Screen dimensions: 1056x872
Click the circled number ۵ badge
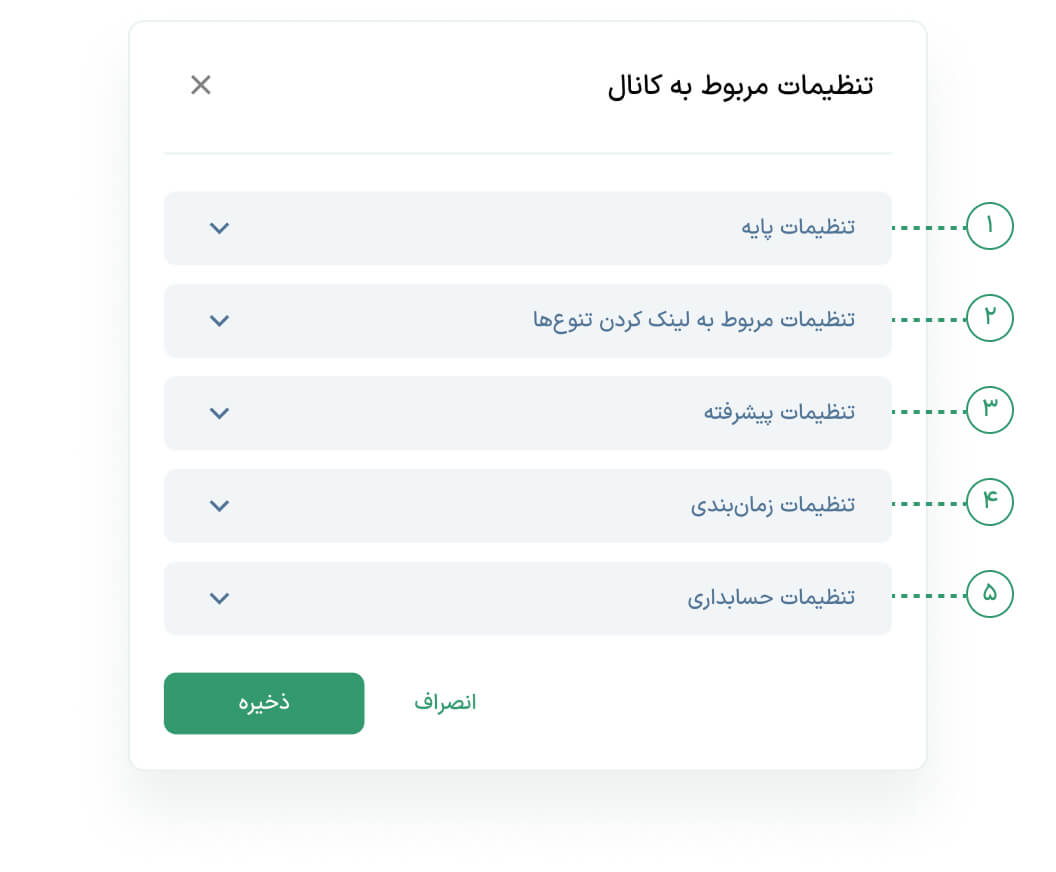(x=990, y=595)
